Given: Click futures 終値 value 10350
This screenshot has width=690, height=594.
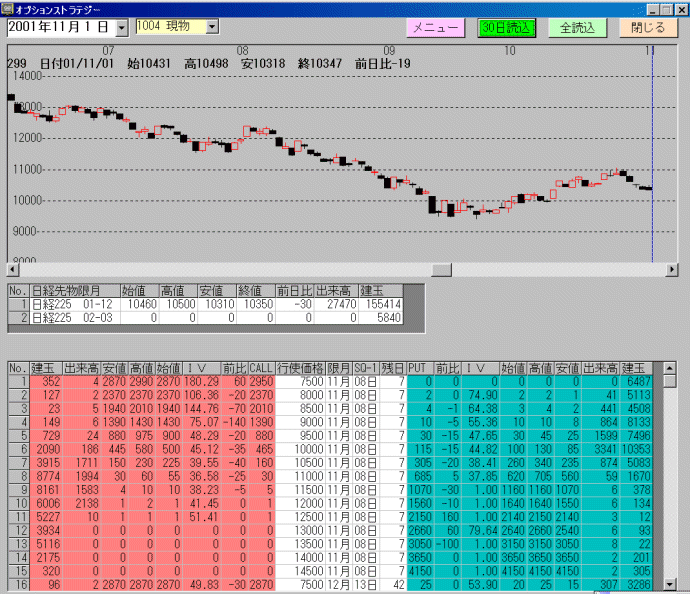Looking at the screenshot, I should pos(256,304).
